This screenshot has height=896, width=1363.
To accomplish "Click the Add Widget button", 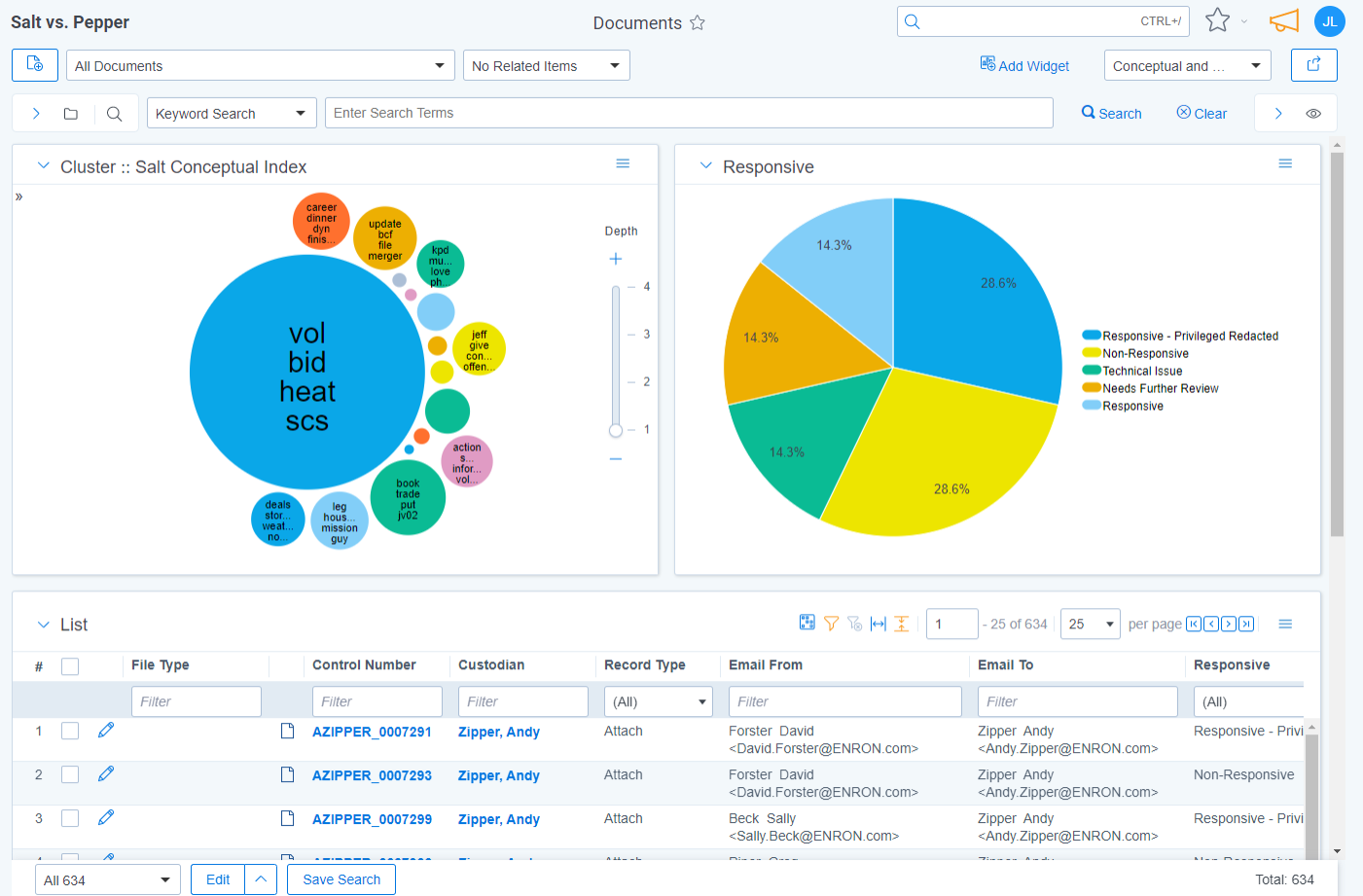I will [x=1024, y=65].
